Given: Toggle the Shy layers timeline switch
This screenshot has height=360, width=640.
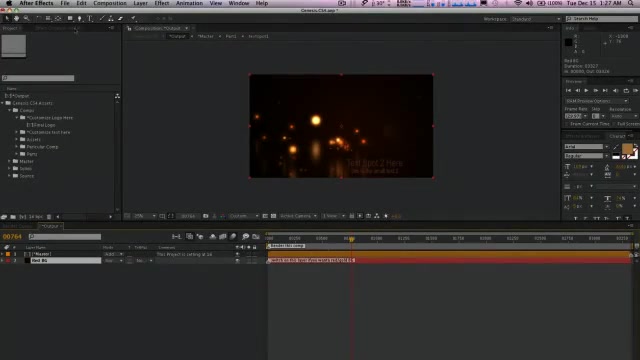Looking at the screenshot, I should [212, 236].
